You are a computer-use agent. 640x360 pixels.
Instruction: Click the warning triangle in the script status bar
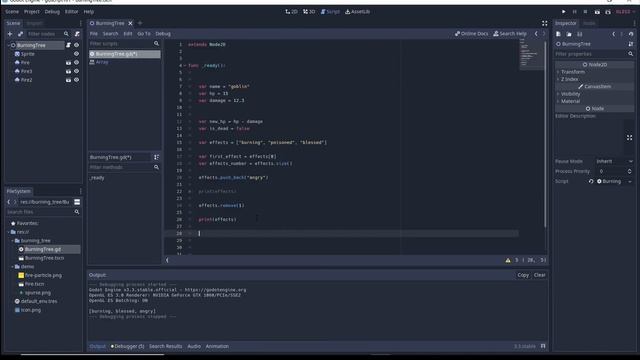click(x=508, y=260)
